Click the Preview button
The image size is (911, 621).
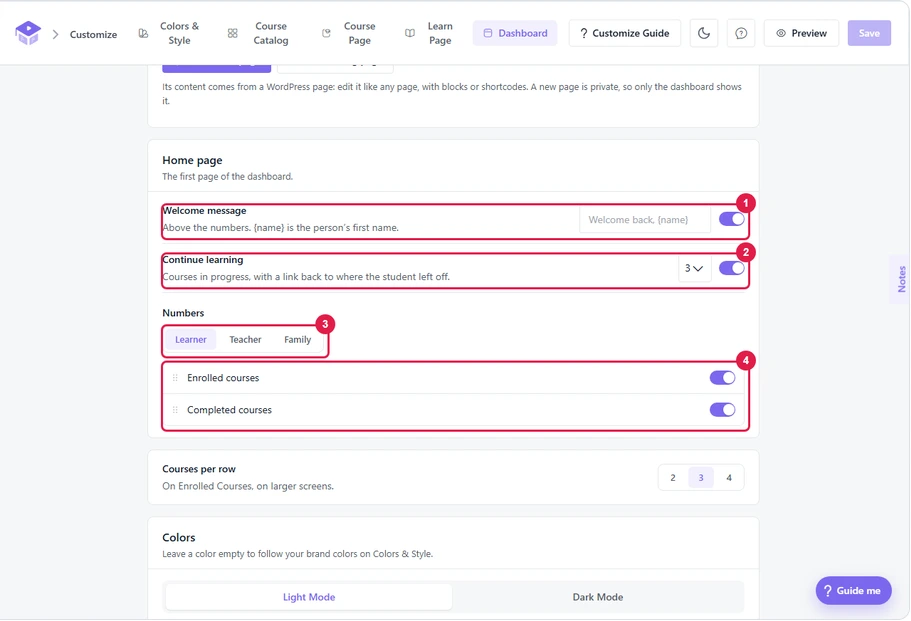coord(801,33)
